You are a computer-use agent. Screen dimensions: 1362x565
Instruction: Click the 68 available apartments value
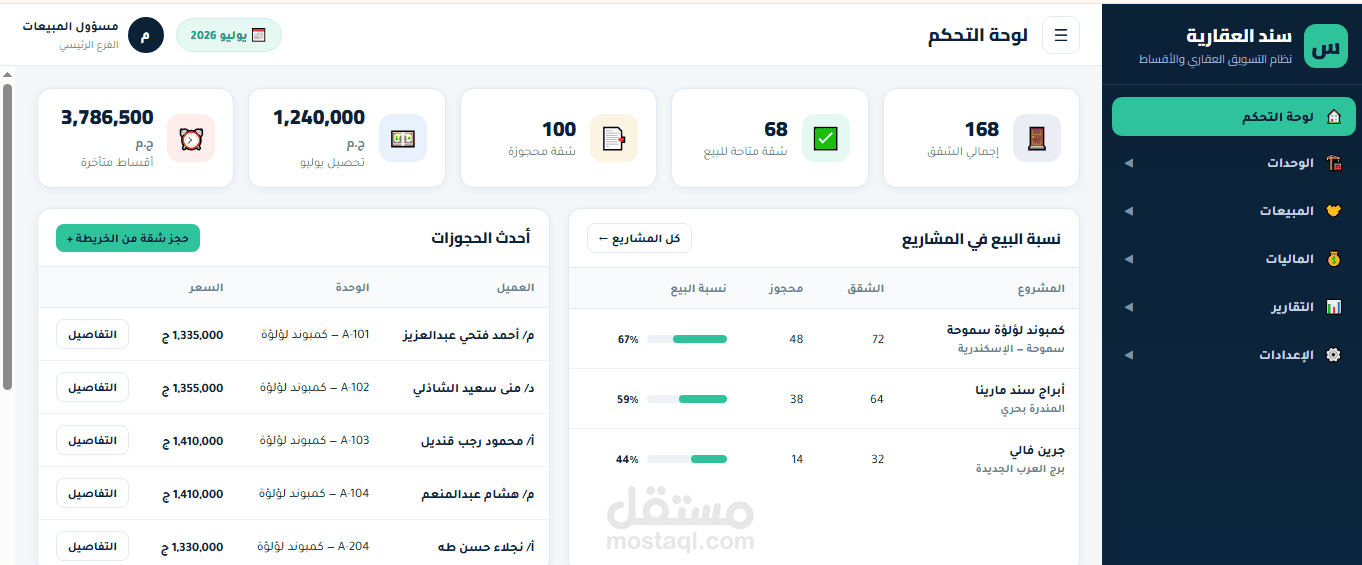pos(776,129)
